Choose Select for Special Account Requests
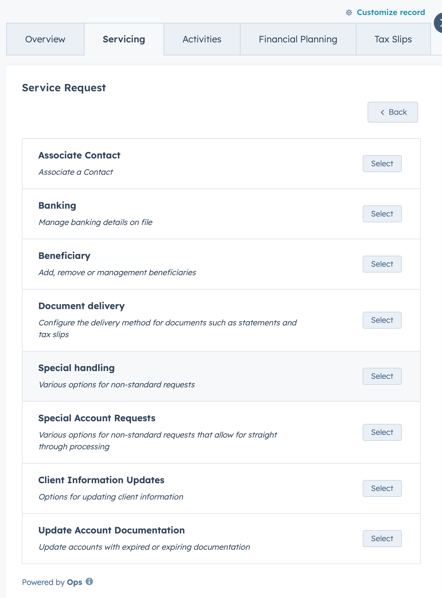This screenshot has height=598, width=442. [382, 432]
